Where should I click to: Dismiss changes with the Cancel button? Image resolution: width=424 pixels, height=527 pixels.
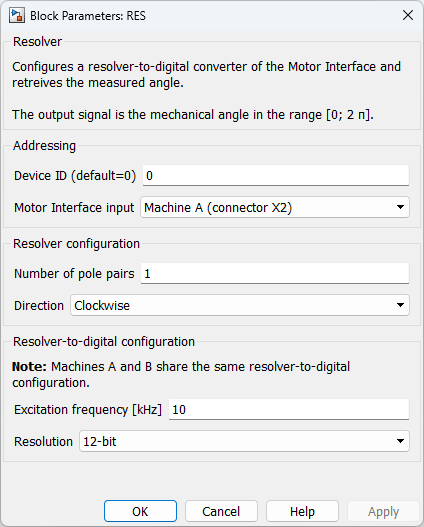coord(221,511)
